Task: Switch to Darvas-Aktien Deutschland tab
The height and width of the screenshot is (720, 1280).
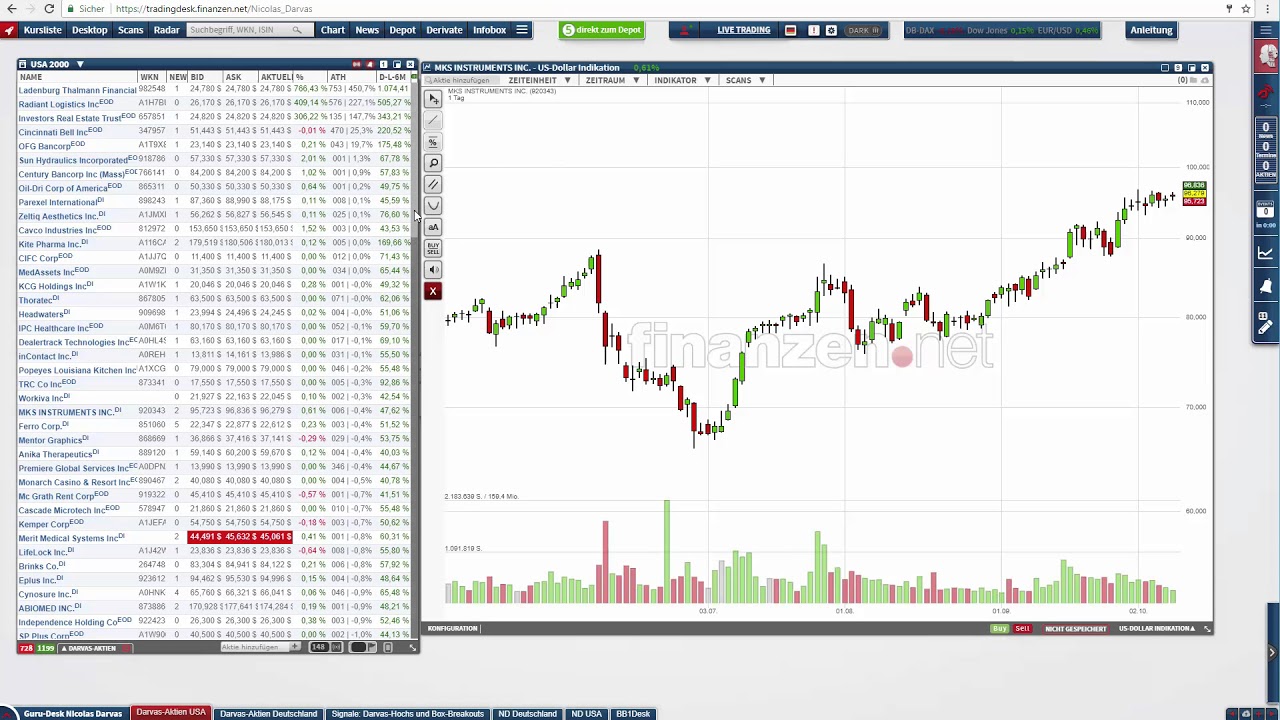Action: [268, 714]
